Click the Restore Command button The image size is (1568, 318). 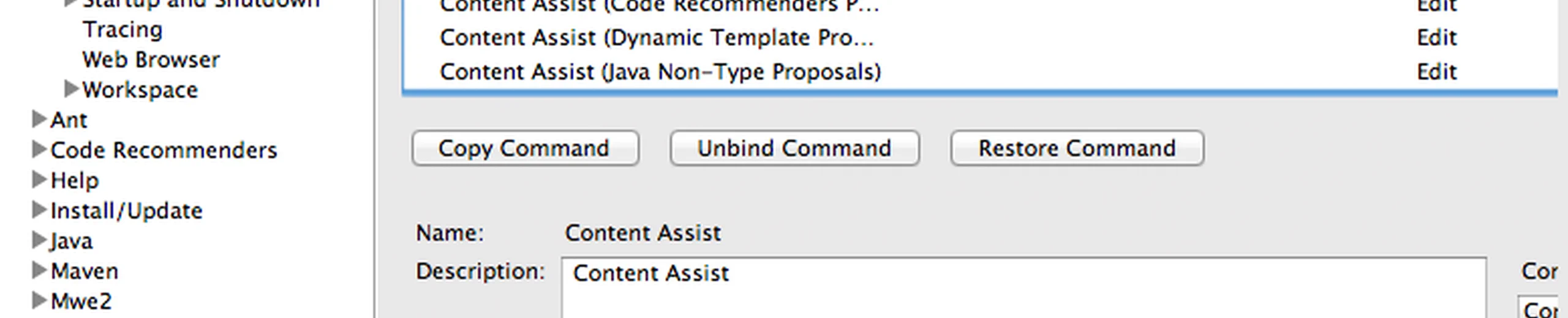tap(1077, 149)
